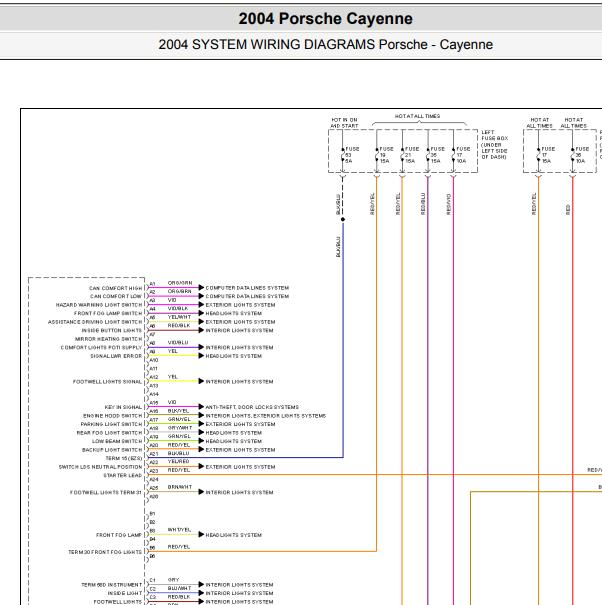Select 'HEADLIGHTS SYSTEM' beside LOW BEAM SWITCH
Screen dimensions: 602x605
click(x=233, y=441)
